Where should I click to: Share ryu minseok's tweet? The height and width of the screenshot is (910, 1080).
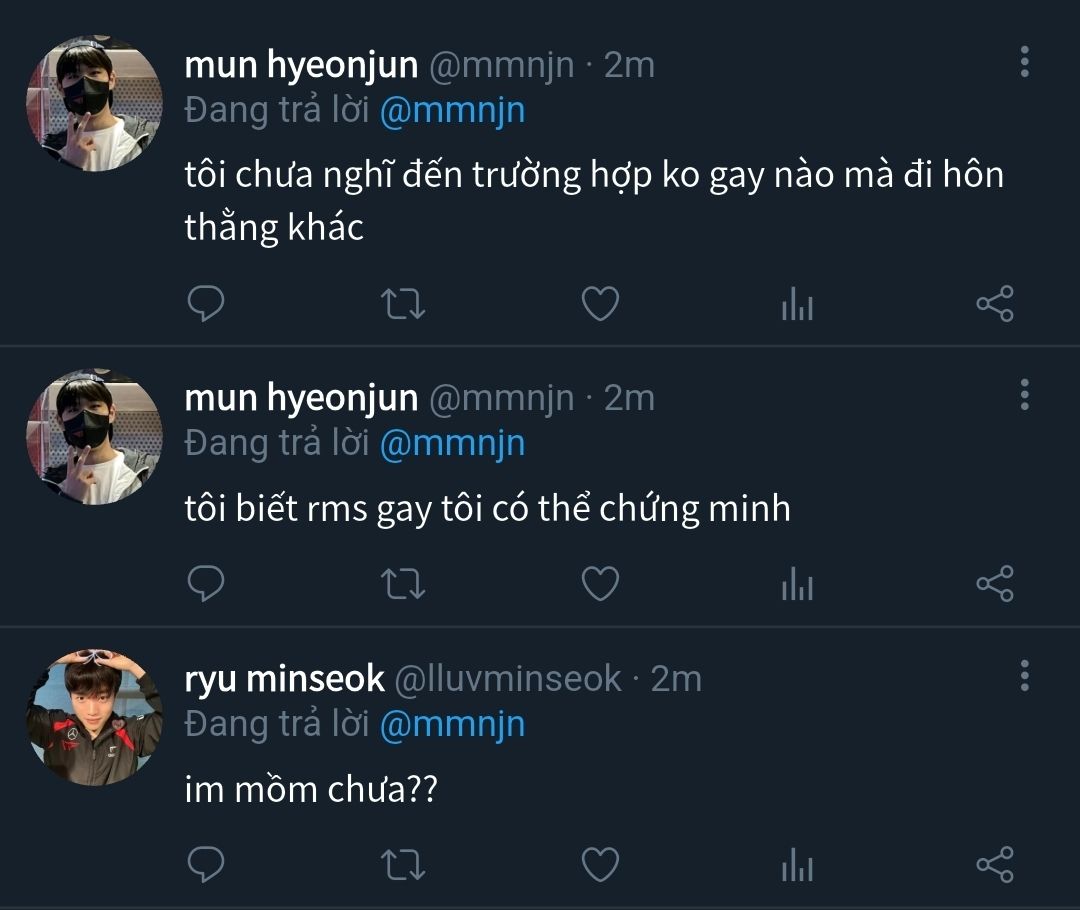pos(995,864)
